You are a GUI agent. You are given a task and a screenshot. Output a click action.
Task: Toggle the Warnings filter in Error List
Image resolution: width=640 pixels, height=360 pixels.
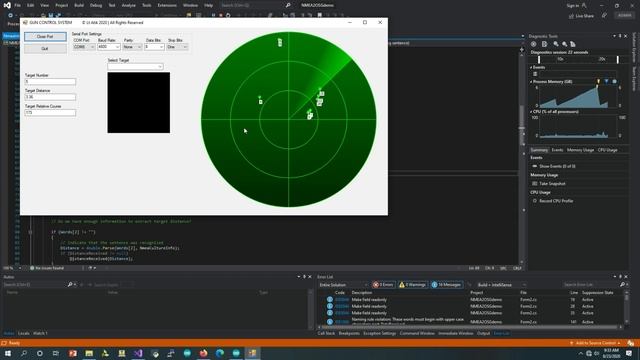(412, 285)
